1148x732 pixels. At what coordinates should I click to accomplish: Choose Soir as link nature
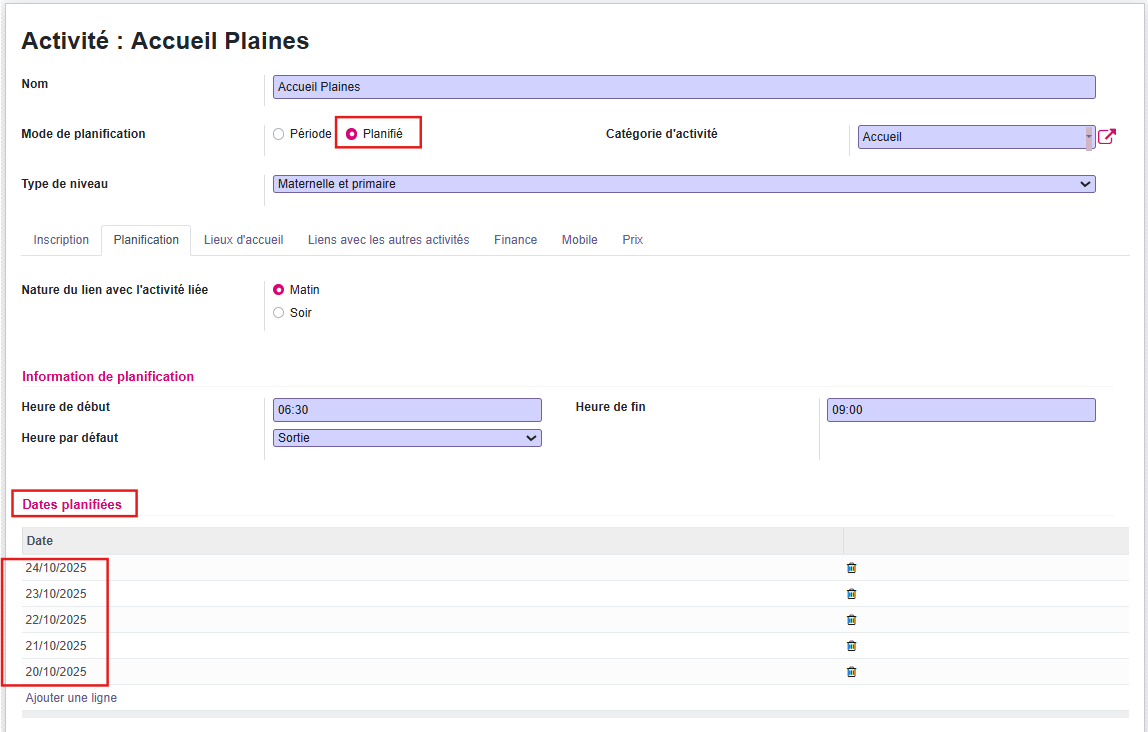coord(279,313)
